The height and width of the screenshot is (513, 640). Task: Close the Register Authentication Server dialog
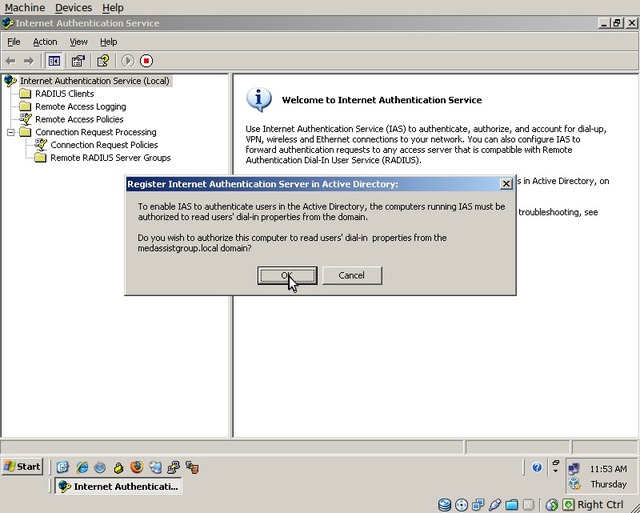pyautogui.click(x=506, y=184)
